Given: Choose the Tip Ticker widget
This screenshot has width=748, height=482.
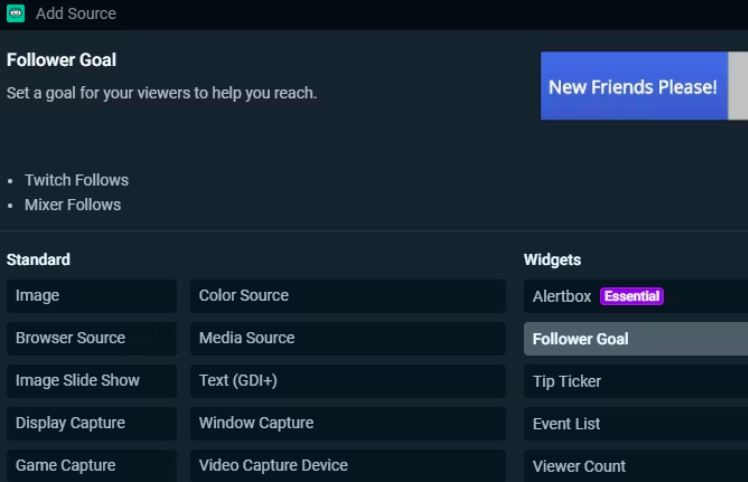Looking at the screenshot, I should click(x=636, y=381).
